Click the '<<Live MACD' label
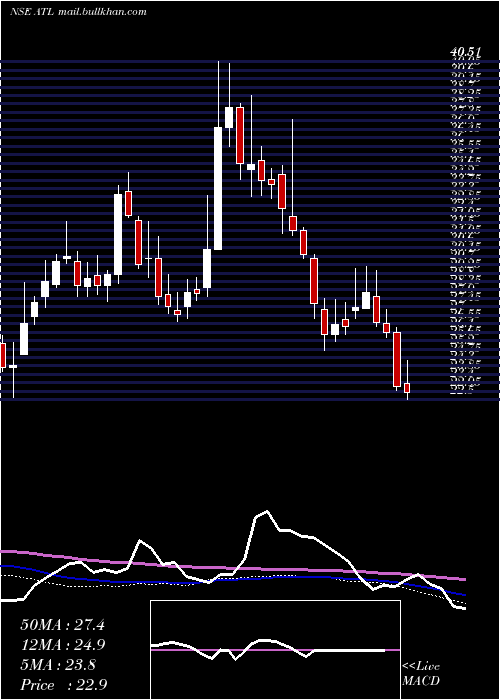500x700 pixels. tap(421, 674)
